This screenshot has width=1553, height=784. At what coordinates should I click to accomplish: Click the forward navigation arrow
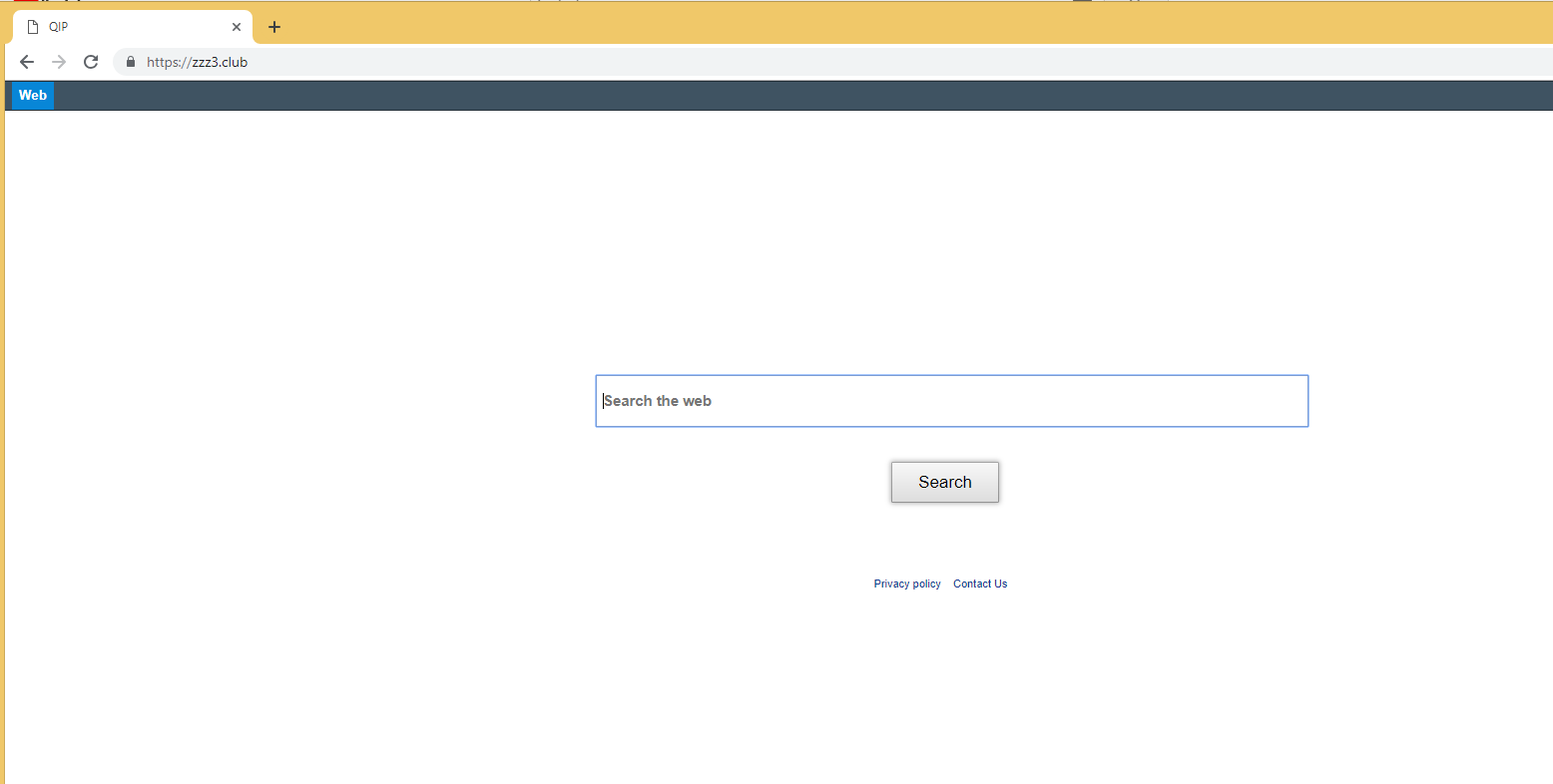pos(59,62)
